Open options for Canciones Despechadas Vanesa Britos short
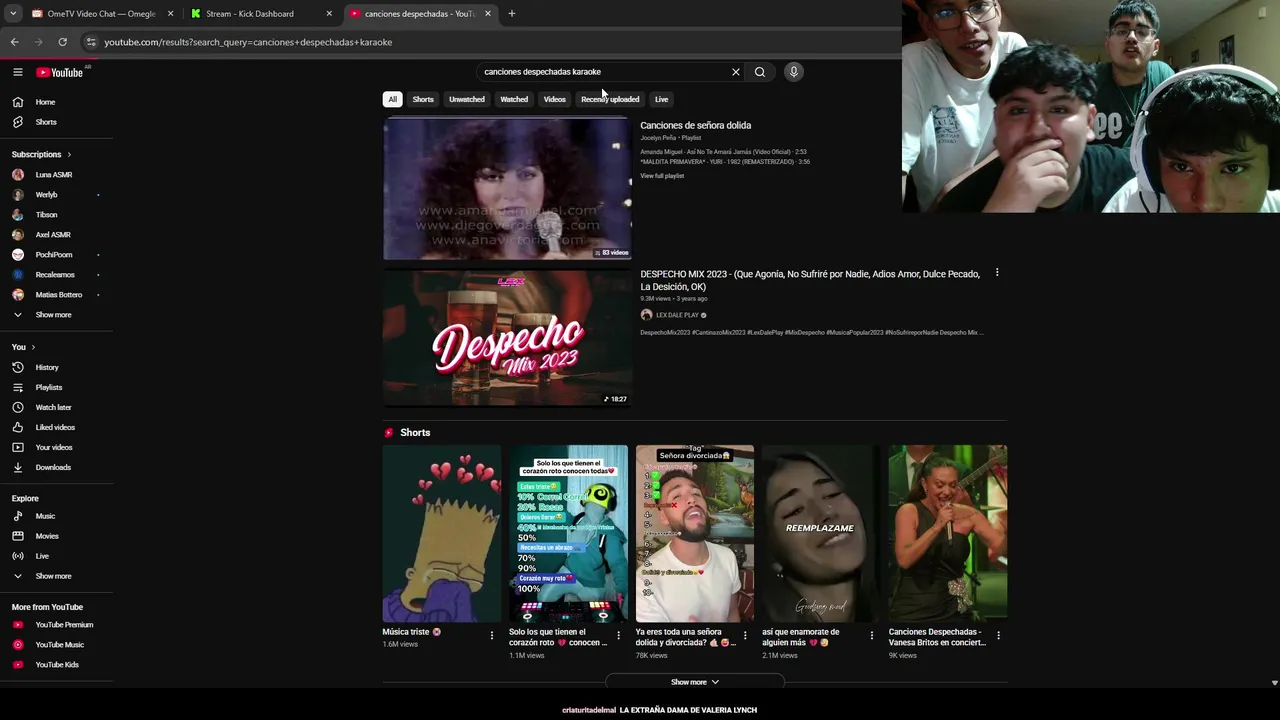Screen dimensions: 1280x720 (998, 635)
